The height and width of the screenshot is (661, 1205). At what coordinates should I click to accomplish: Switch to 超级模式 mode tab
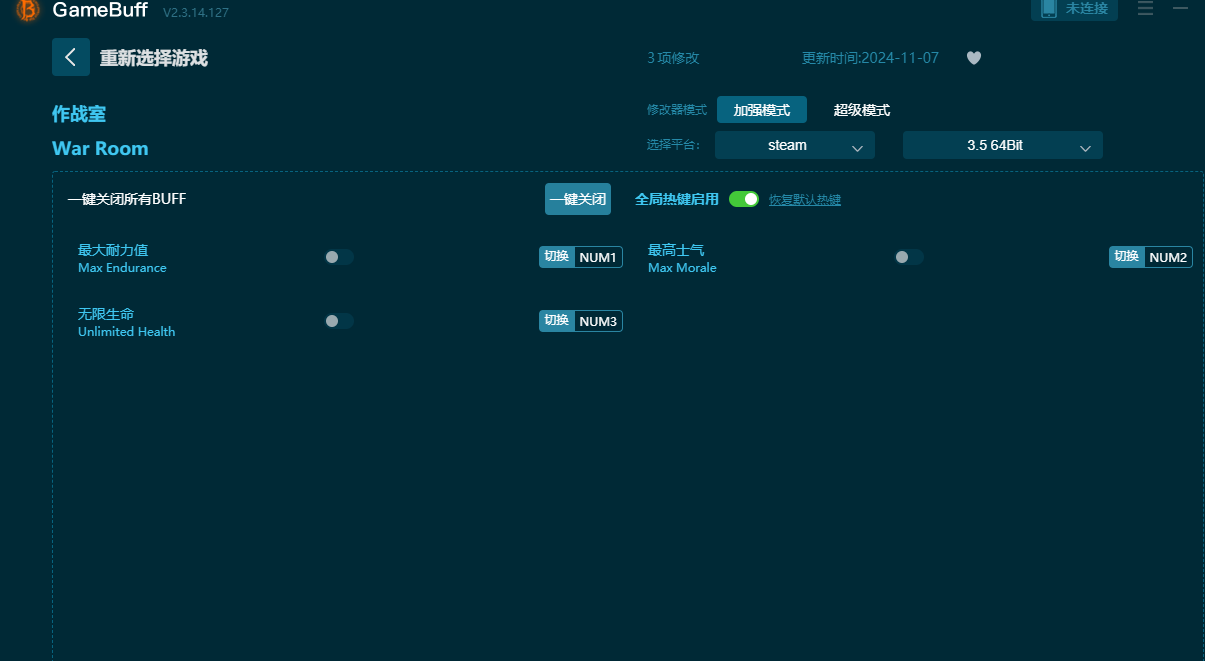861,109
